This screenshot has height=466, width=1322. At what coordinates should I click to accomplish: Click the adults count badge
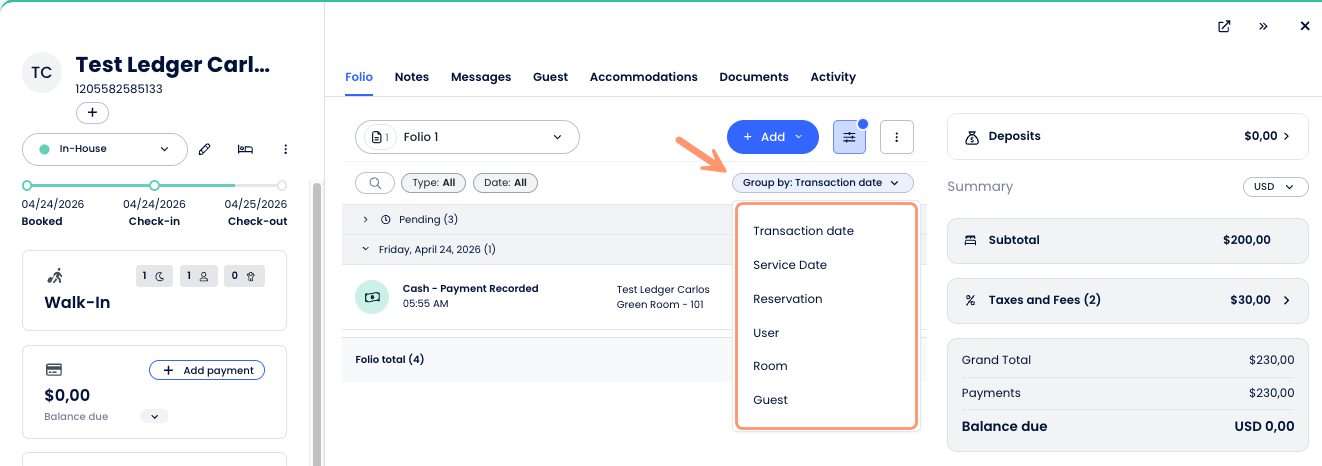pyautogui.click(x=198, y=276)
